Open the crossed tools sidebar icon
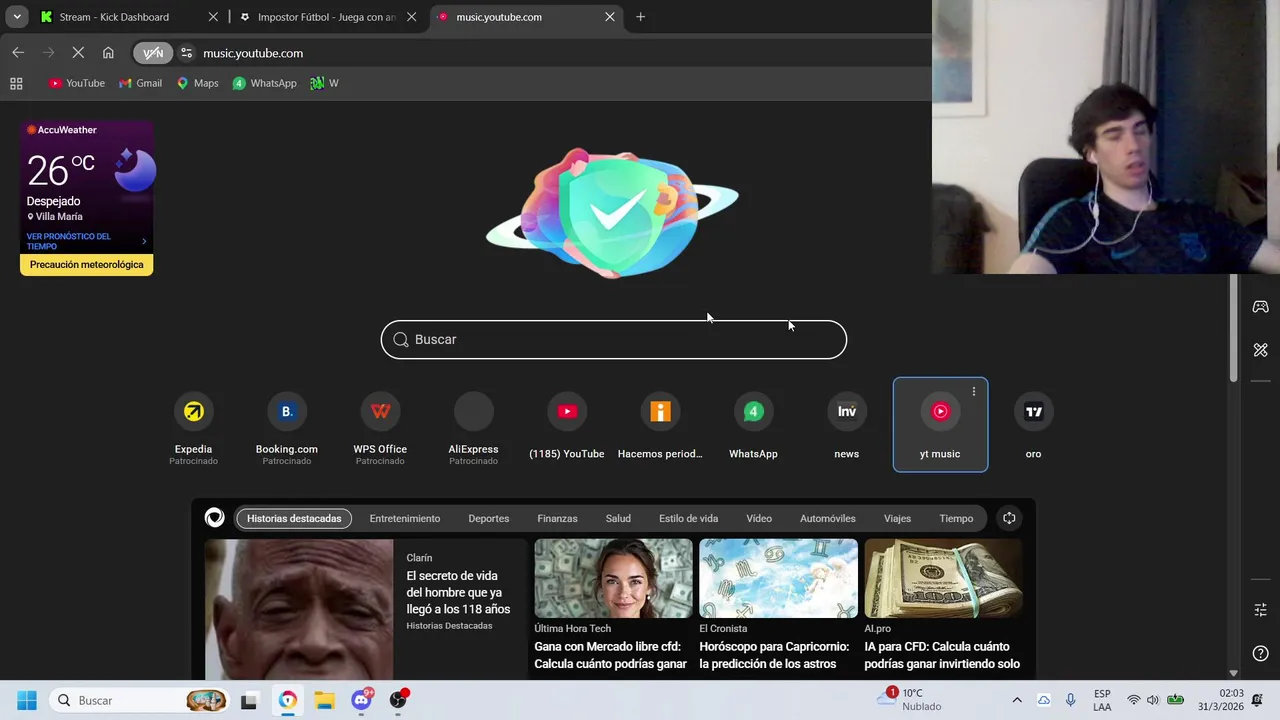 click(x=1260, y=350)
